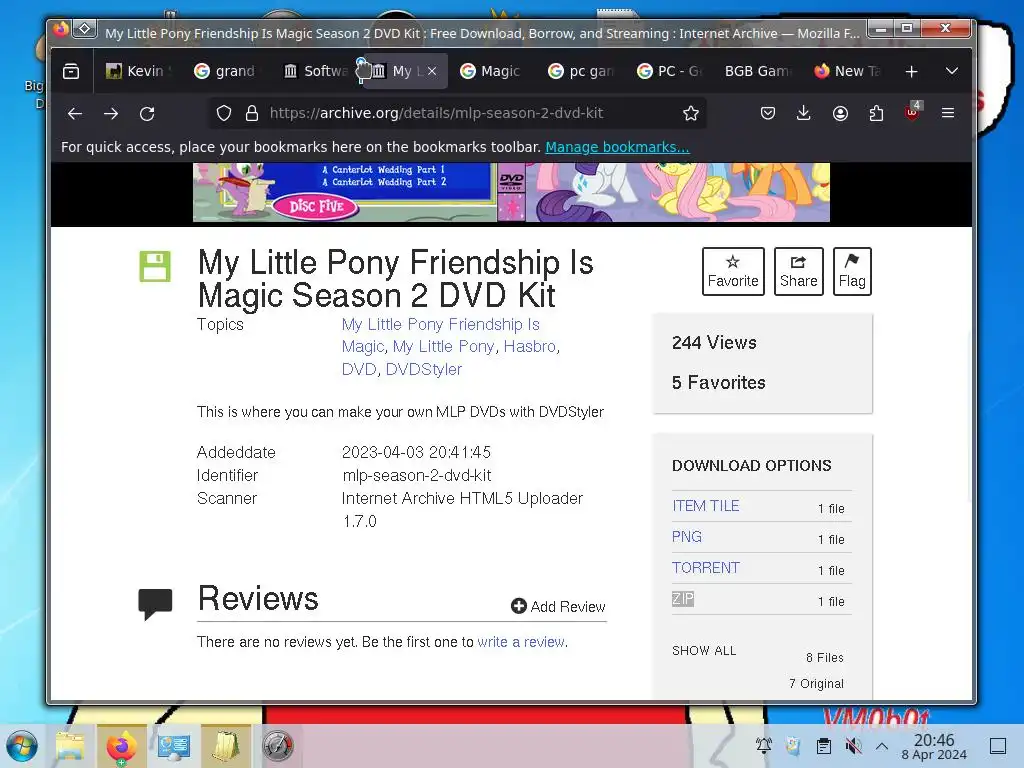The width and height of the screenshot is (1024, 768).
Task: Open the Downloads panel icon
Action: pos(804,114)
